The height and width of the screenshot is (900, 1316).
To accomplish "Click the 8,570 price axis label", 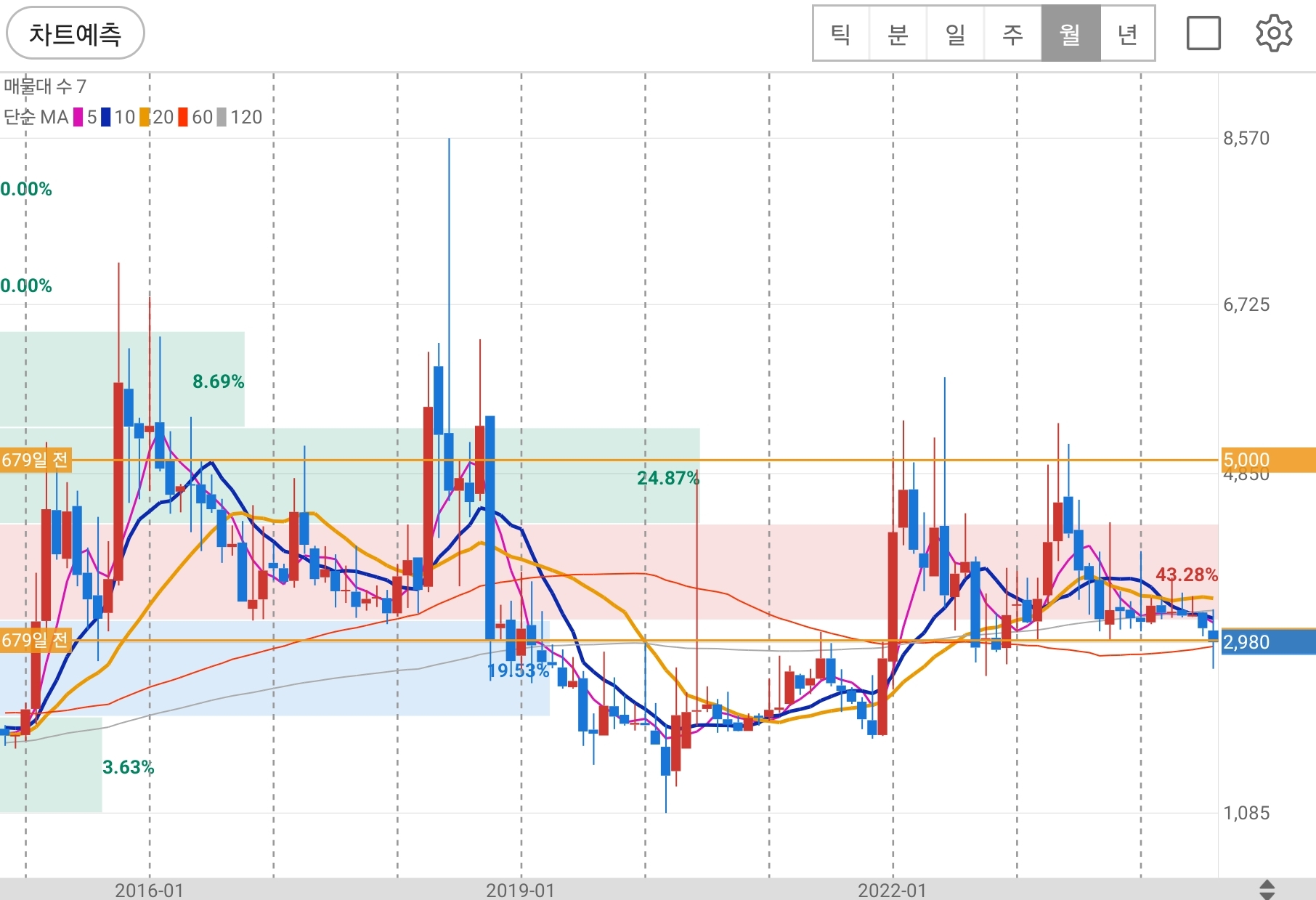I will click(x=1246, y=138).
